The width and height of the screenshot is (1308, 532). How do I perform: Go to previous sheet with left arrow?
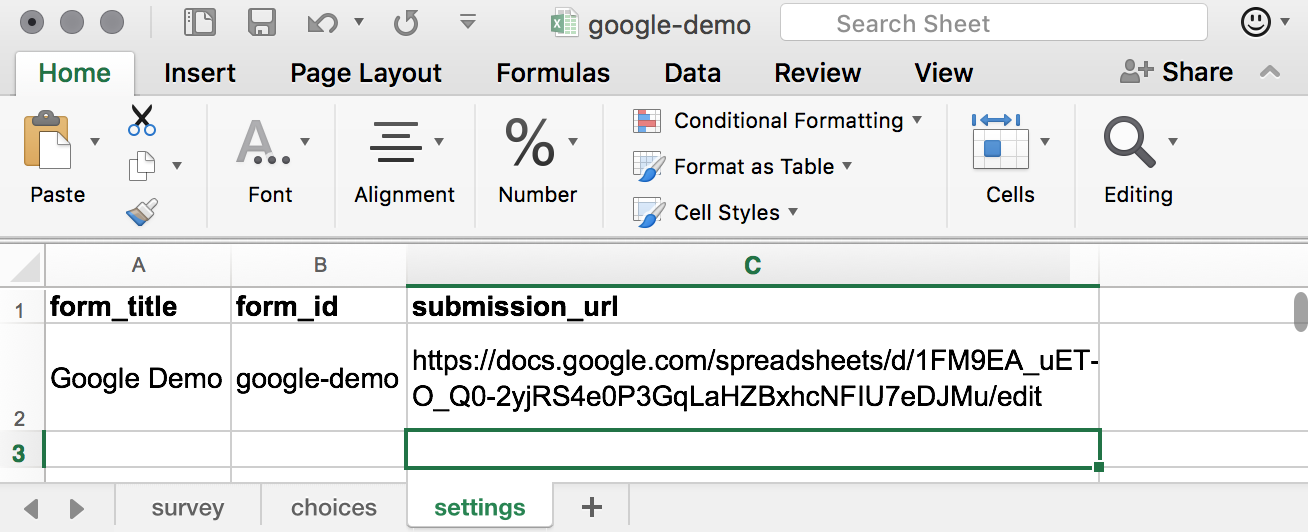[31, 508]
